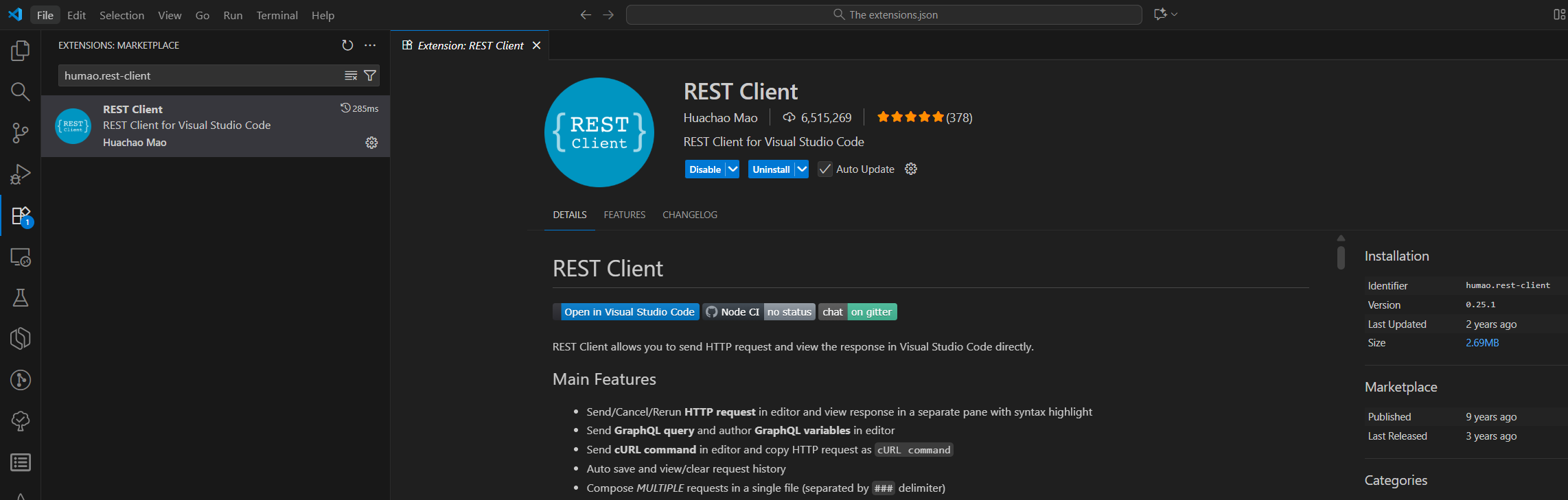Click the gear on REST Client list entry
Viewport: 1568px width, 500px height.
point(371,143)
